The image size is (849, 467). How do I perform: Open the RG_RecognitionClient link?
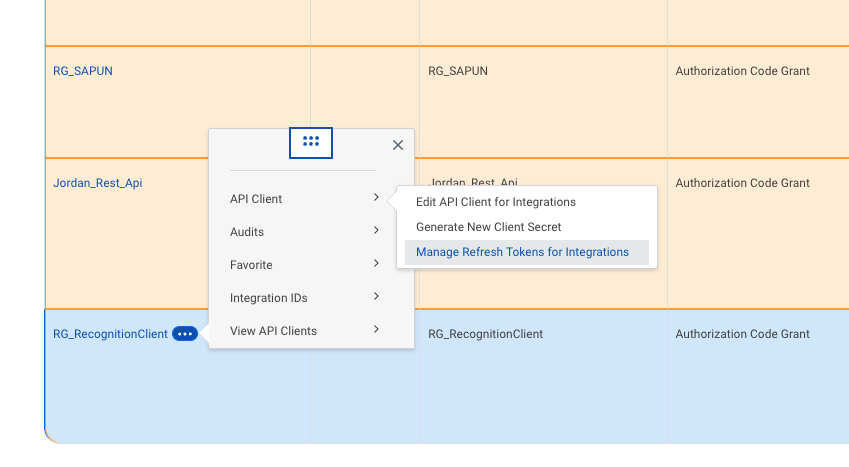click(110, 334)
